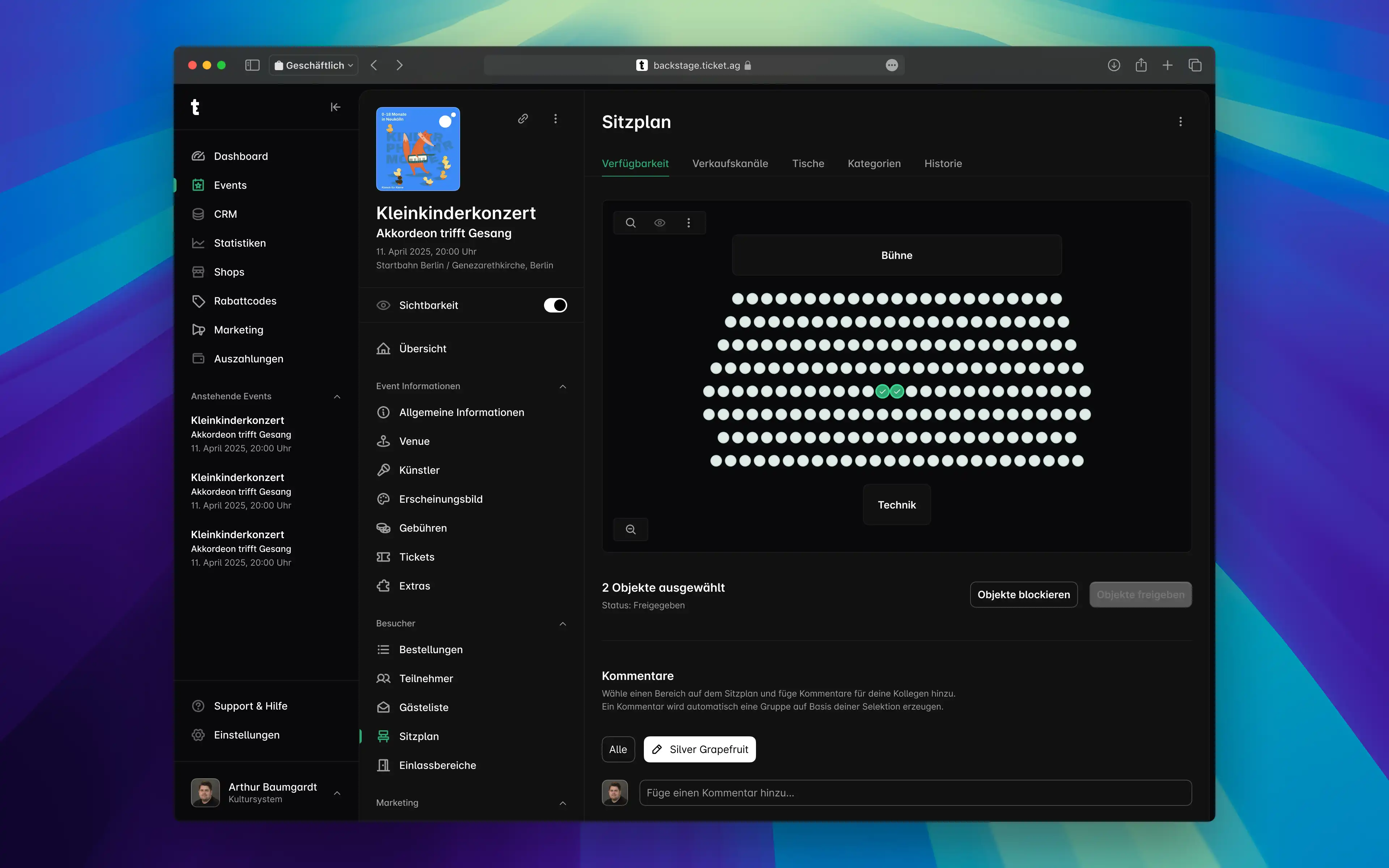
Task: Deselect the first checked green seat
Action: [x=882, y=392]
